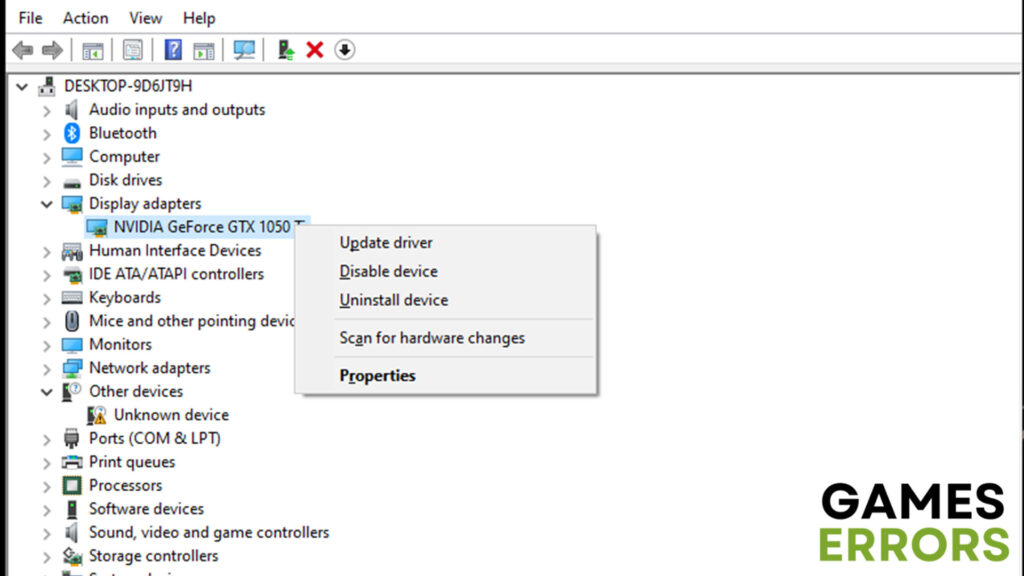
Task: Click the Update driver toolbar icon
Action: click(285, 50)
